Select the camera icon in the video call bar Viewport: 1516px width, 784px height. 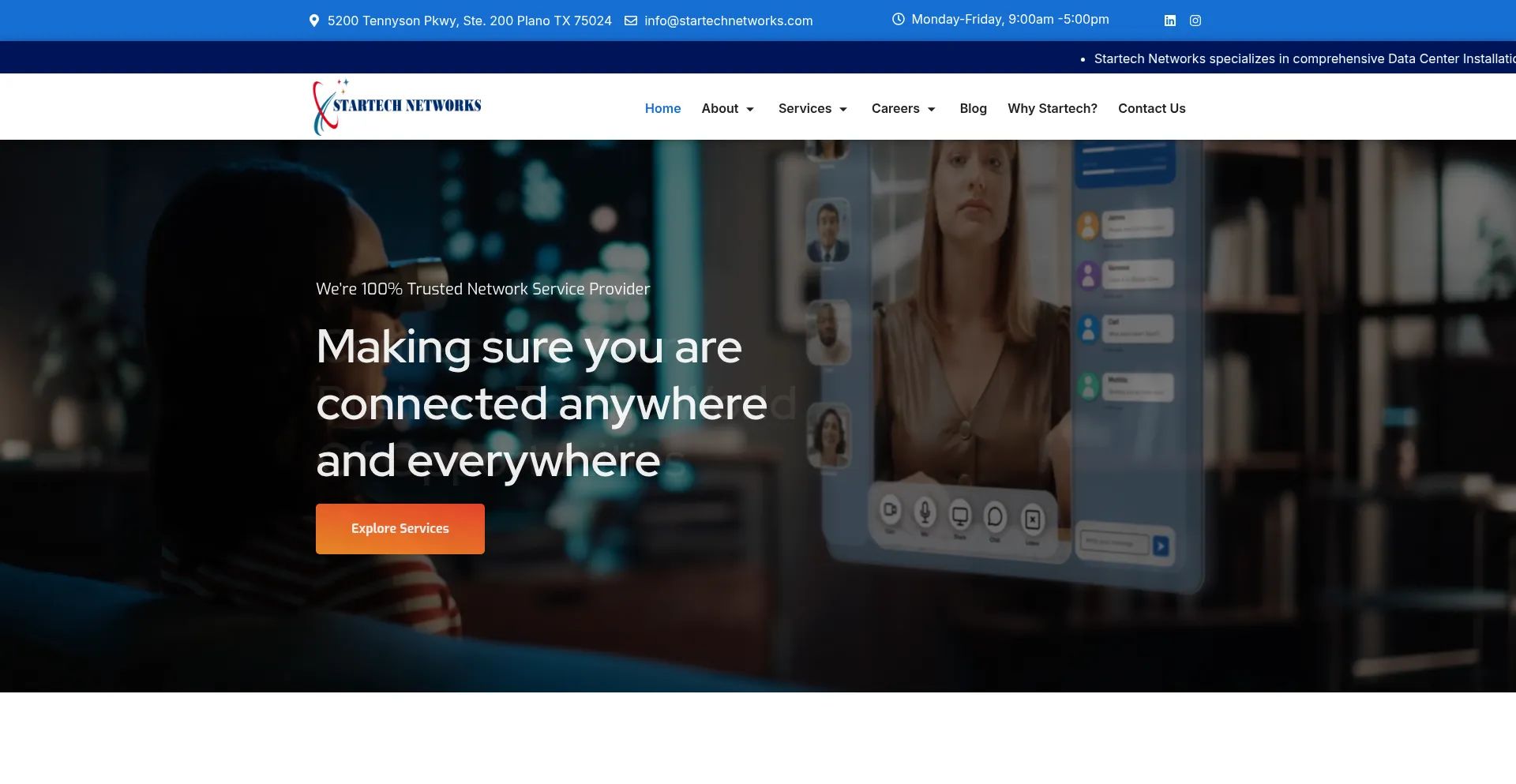tap(891, 513)
